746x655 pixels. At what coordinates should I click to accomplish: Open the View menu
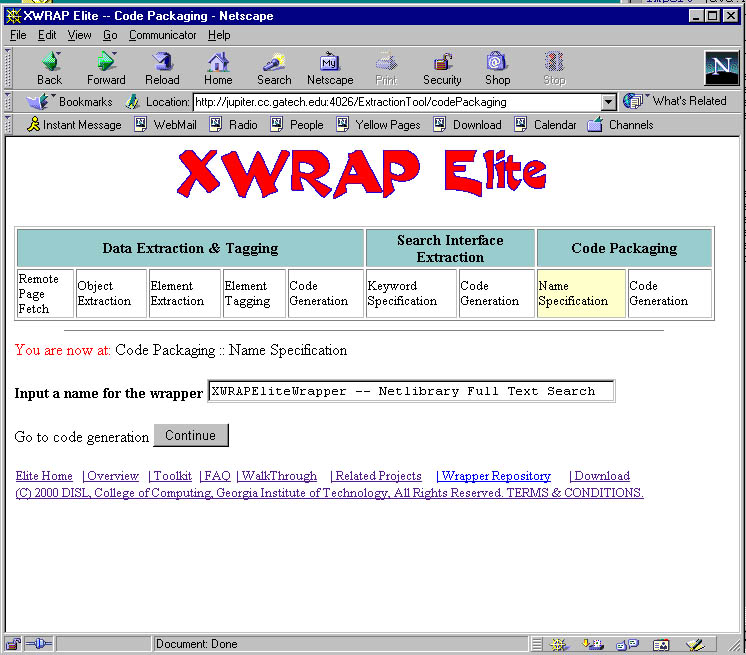click(79, 35)
